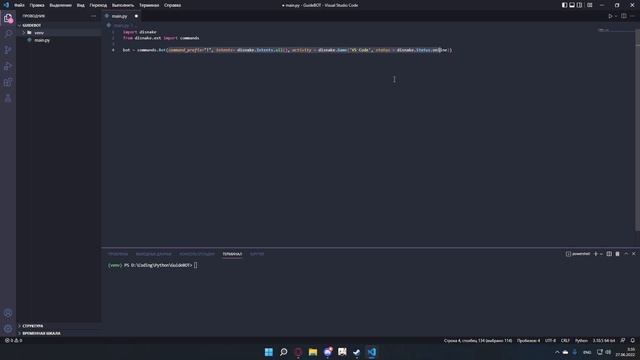The image size is (640, 360).
Task: Click the run Python file play button
Action: [610, 16]
